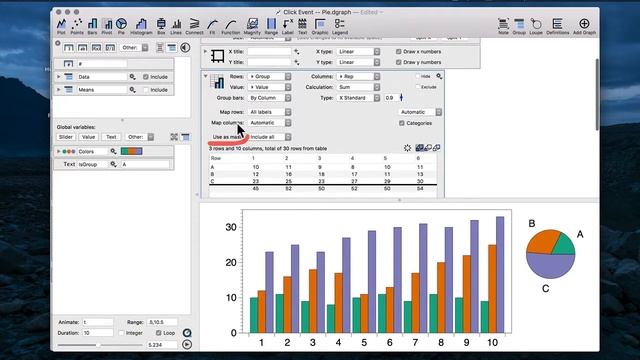Viewport: 640px width, 360px height.
Task: Click the Colors scheme swatch
Action: 131,151
